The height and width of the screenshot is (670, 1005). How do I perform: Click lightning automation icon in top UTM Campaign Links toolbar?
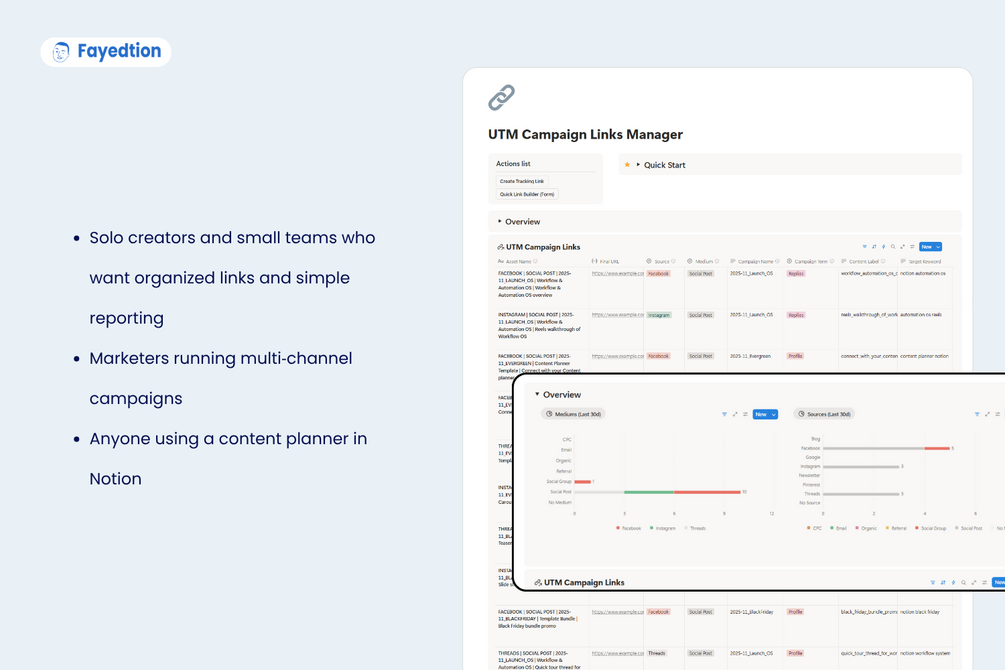883,247
